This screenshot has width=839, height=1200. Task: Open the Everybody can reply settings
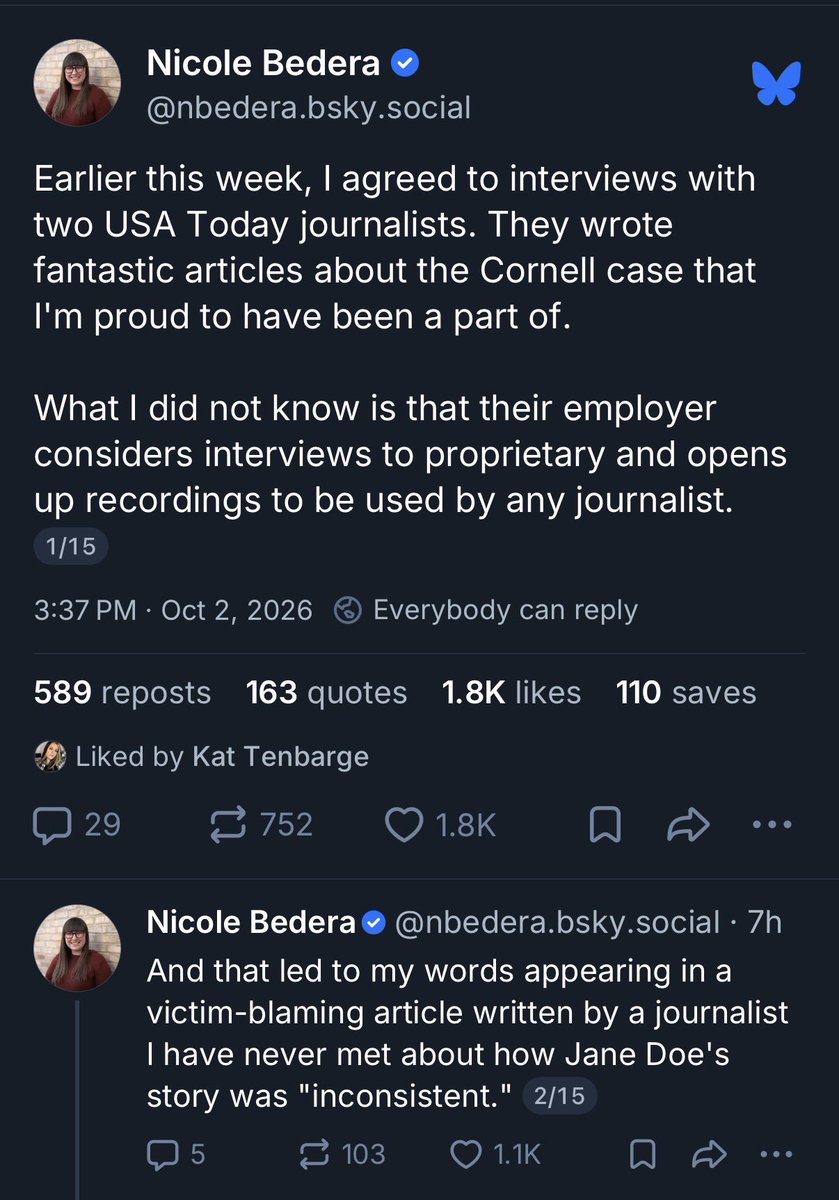pyautogui.click(x=486, y=610)
